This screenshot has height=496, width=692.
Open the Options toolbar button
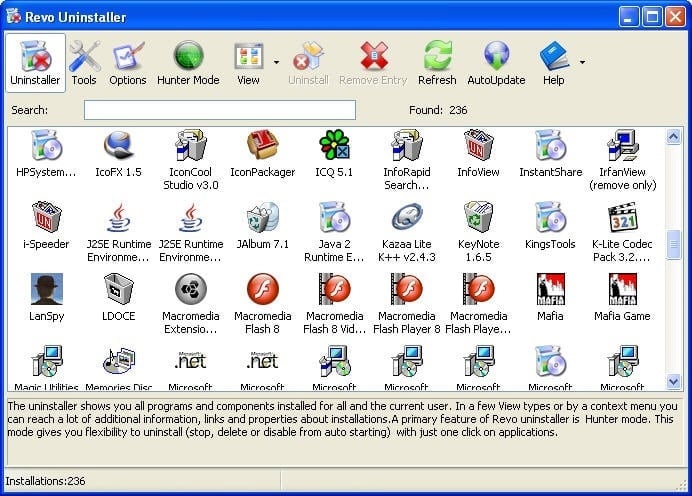(128, 63)
